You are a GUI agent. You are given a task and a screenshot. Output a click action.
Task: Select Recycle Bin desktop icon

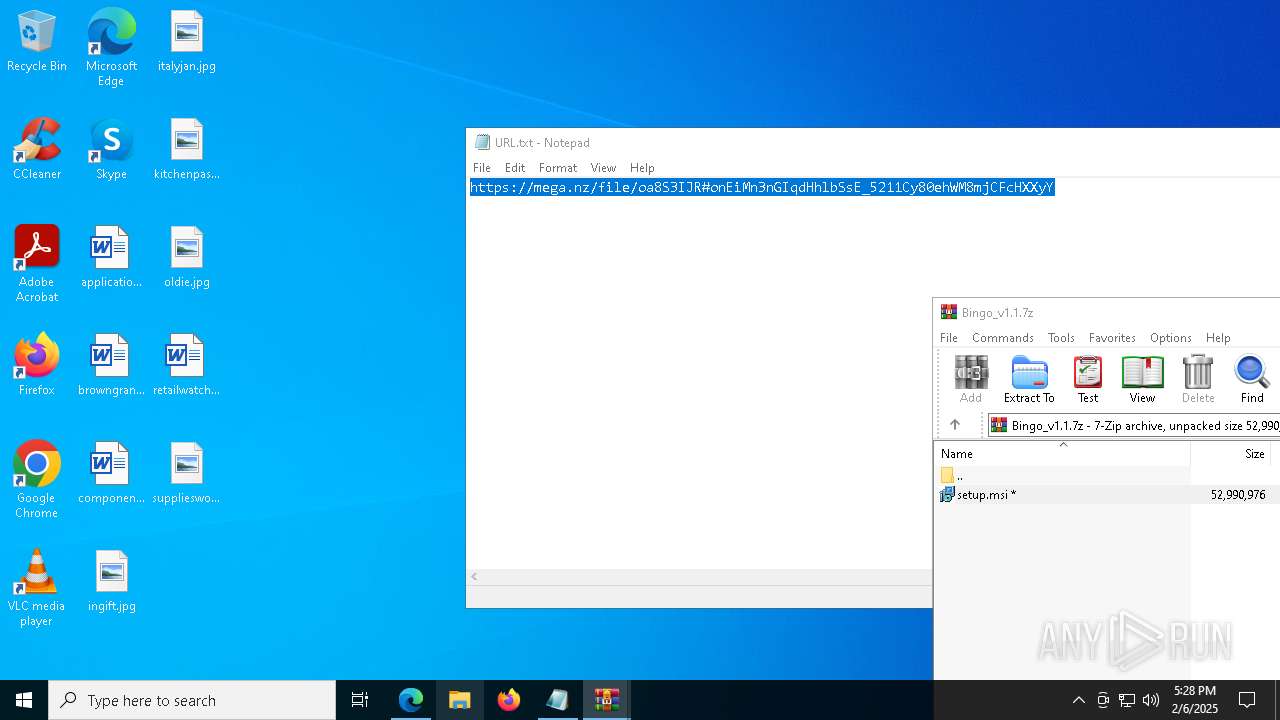point(37,42)
